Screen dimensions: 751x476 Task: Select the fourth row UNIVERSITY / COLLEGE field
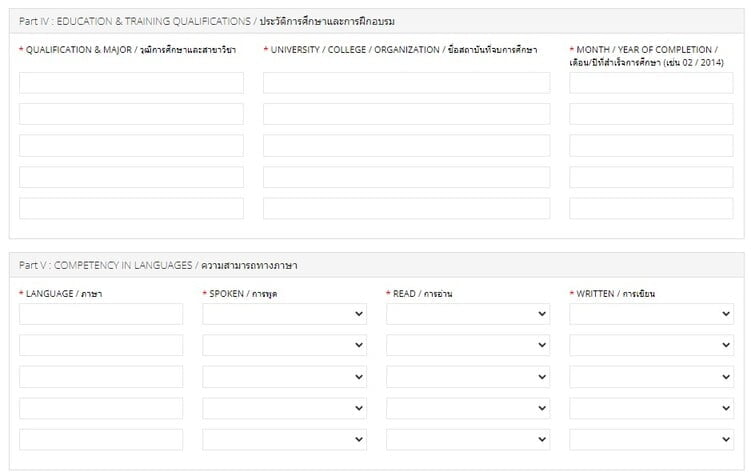point(407,177)
